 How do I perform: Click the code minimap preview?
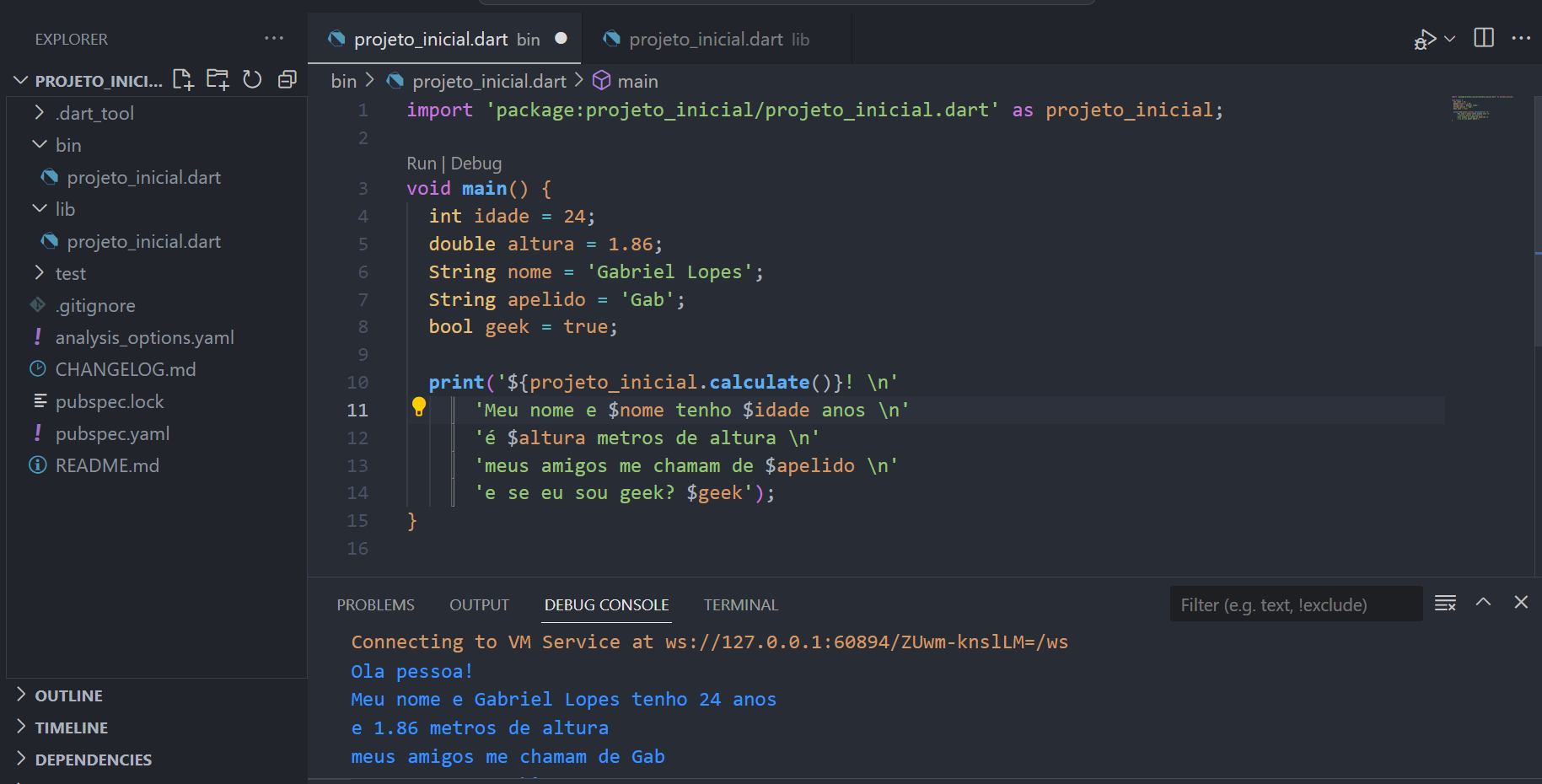1482,107
